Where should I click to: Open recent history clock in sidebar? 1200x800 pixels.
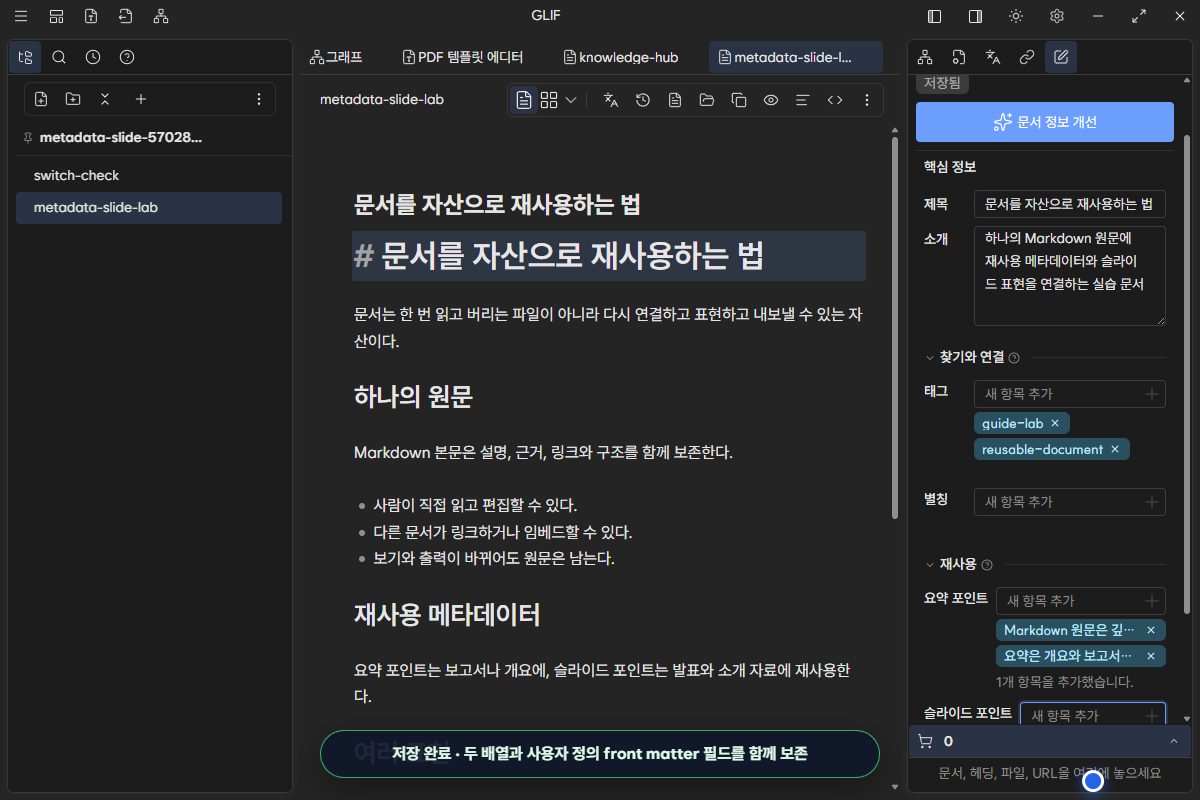point(93,57)
